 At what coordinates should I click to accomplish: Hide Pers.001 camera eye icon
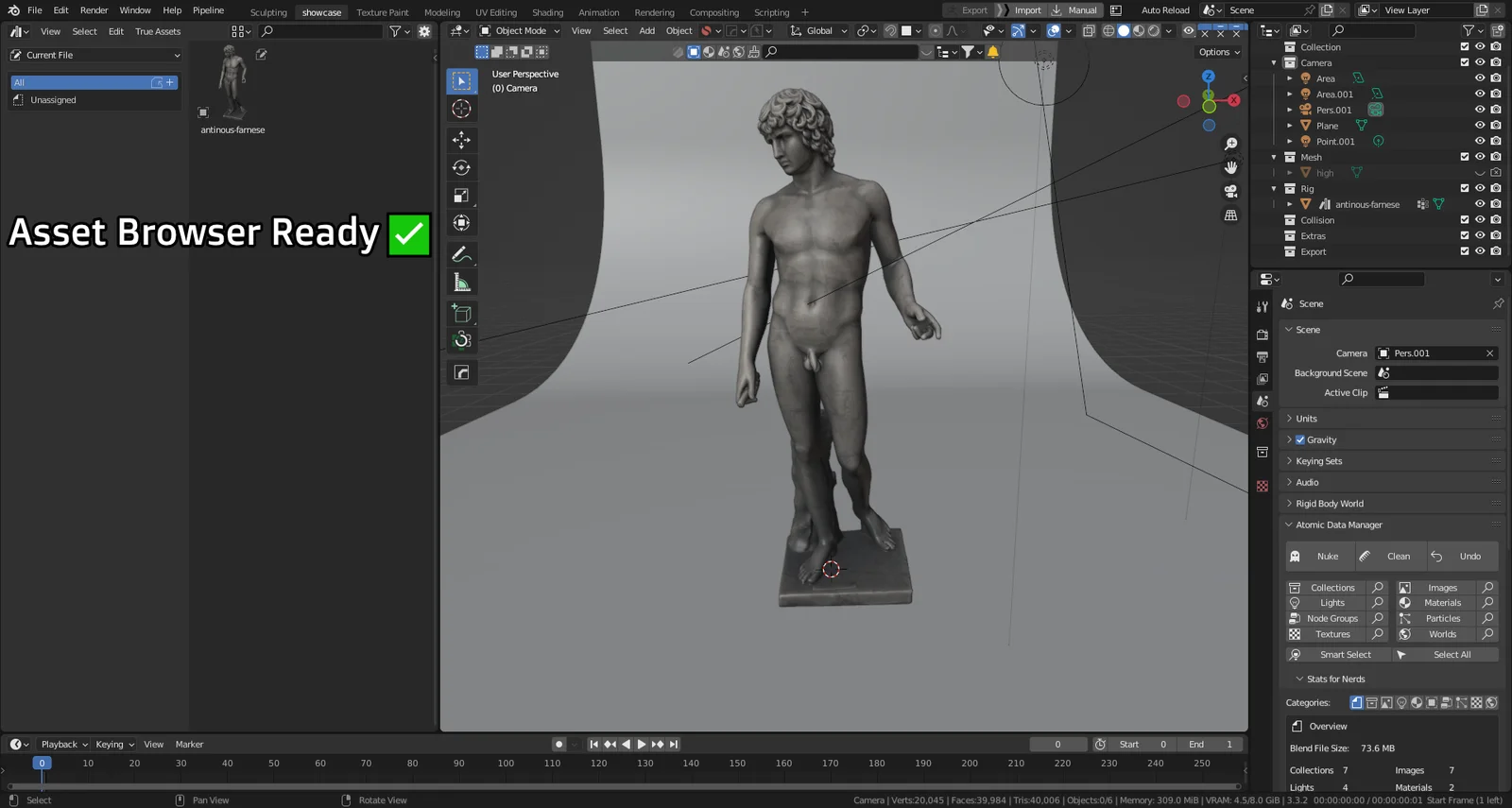tap(1480, 110)
